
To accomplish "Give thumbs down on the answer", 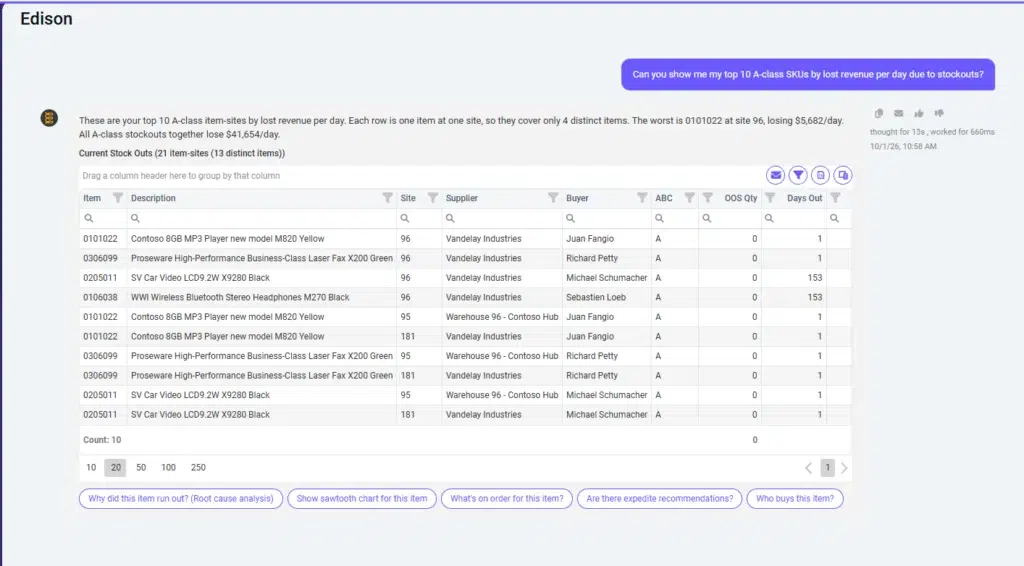I will click(939, 114).
